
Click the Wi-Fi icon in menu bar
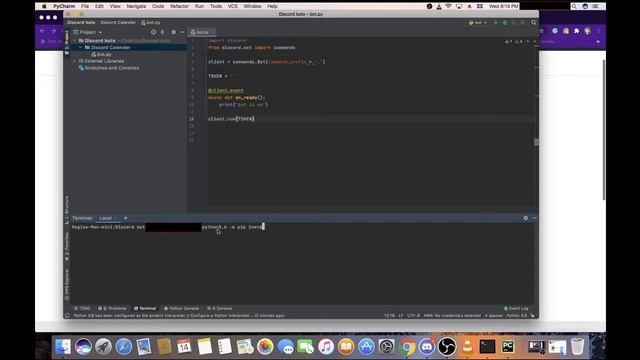point(449,6)
